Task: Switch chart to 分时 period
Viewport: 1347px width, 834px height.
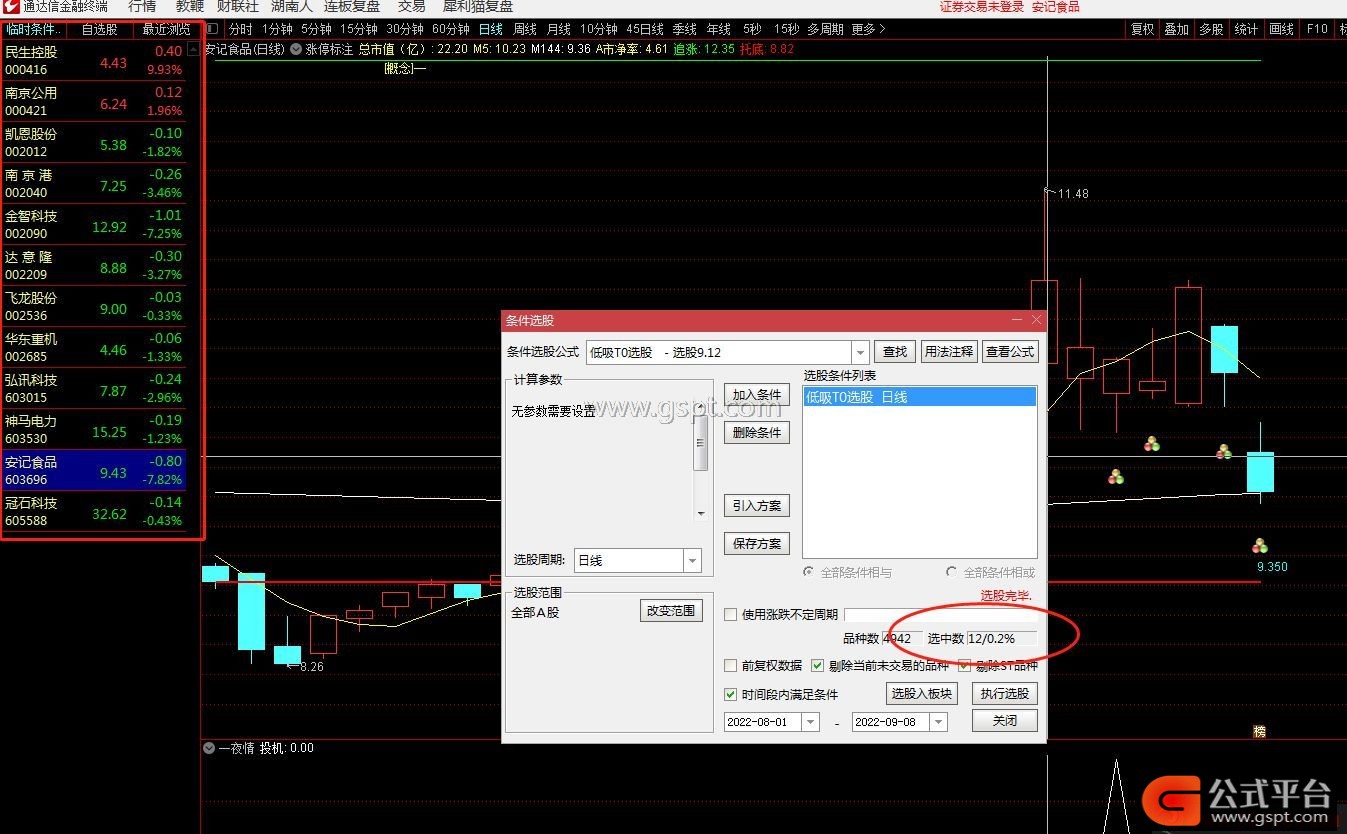Action: point(241,29)
